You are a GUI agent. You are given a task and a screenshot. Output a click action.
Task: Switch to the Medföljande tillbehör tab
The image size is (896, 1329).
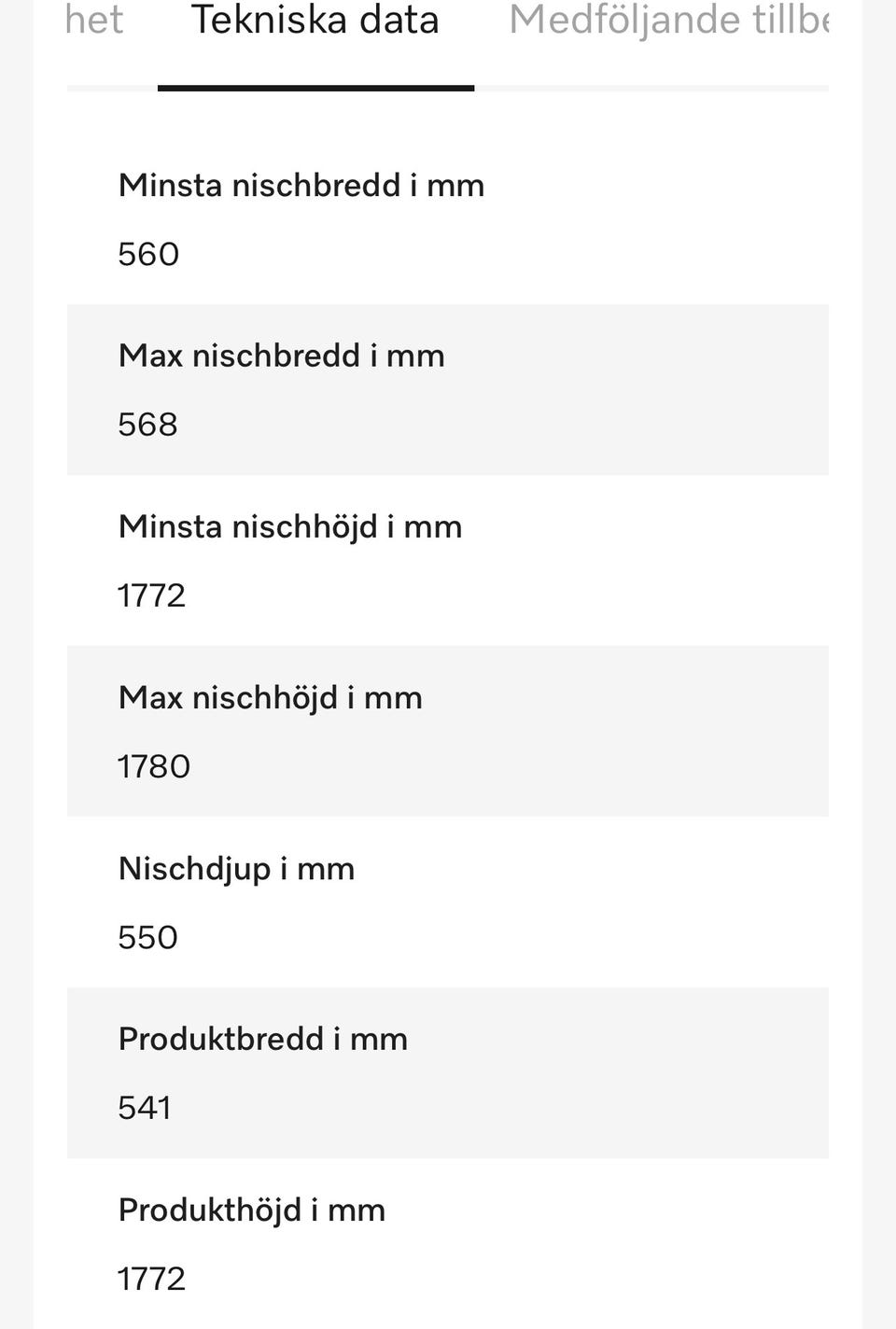tap(667, 21)
